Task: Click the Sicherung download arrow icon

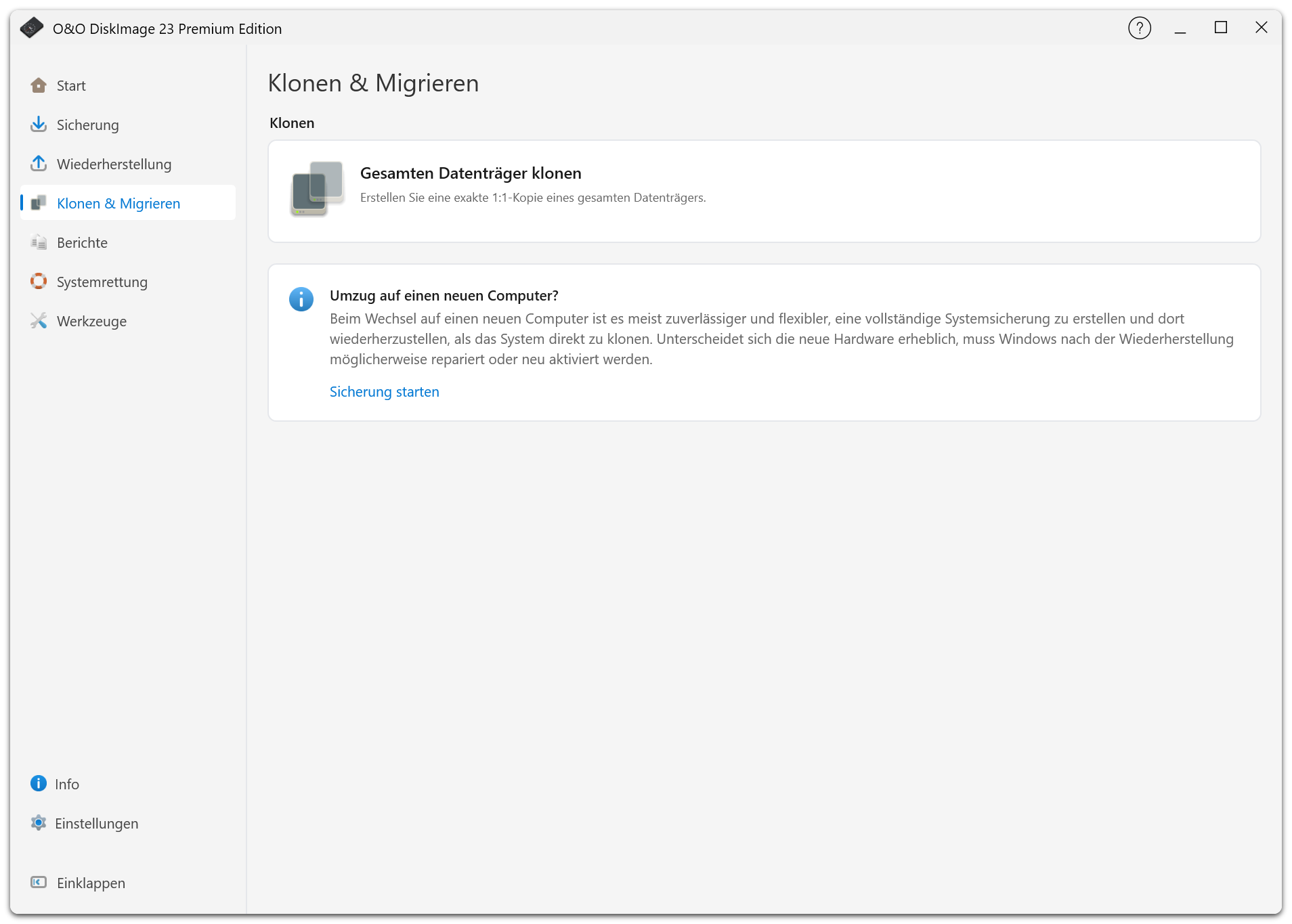Action: click(39, 125)
